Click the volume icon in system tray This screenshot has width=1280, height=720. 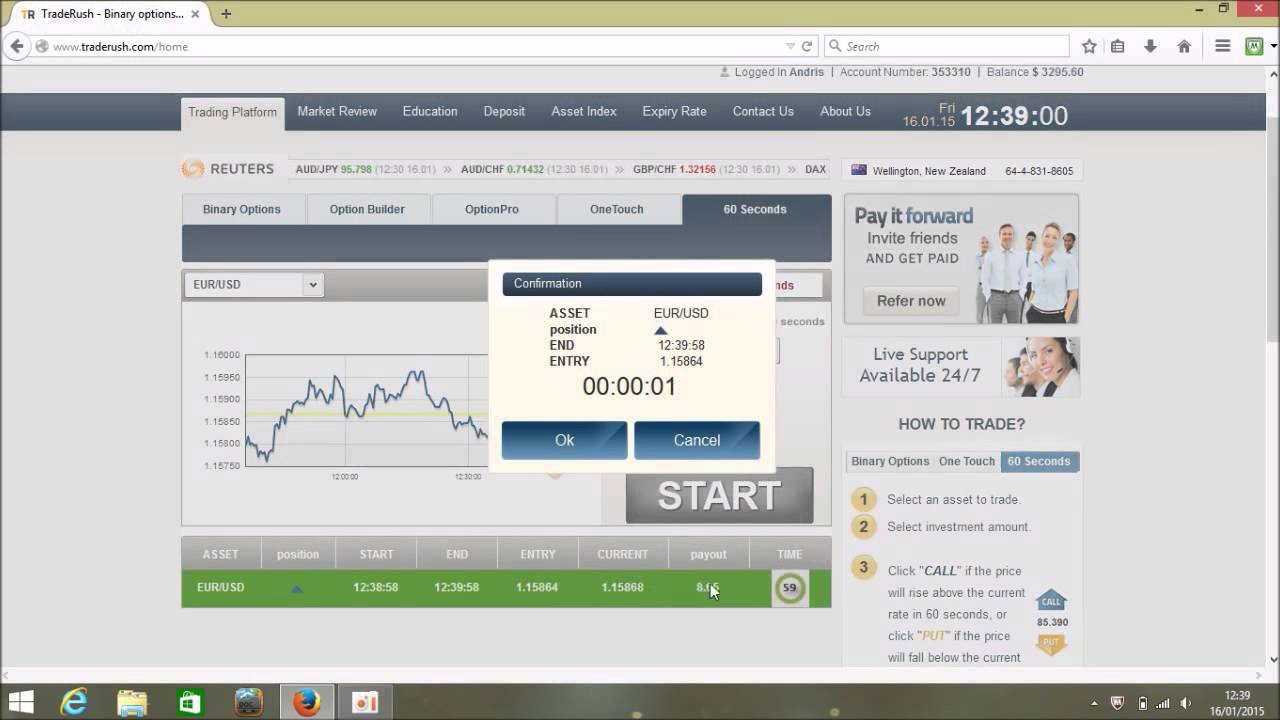pyautogui.click(x=1186, y=703)
